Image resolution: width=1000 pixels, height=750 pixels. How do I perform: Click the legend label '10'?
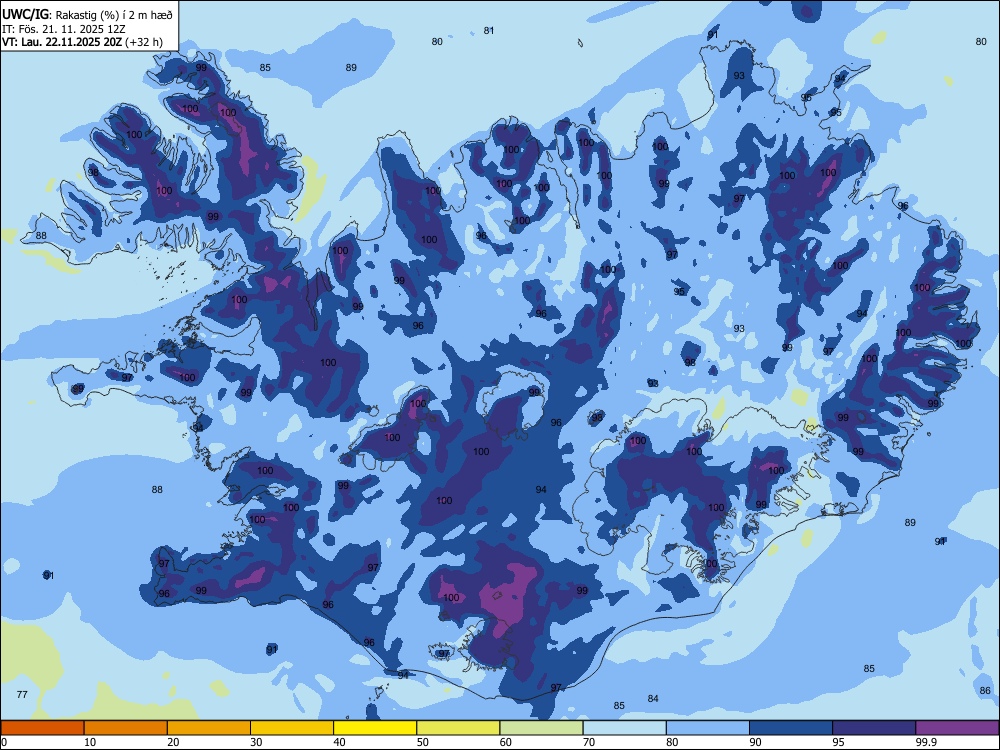[x=90, y=742]
